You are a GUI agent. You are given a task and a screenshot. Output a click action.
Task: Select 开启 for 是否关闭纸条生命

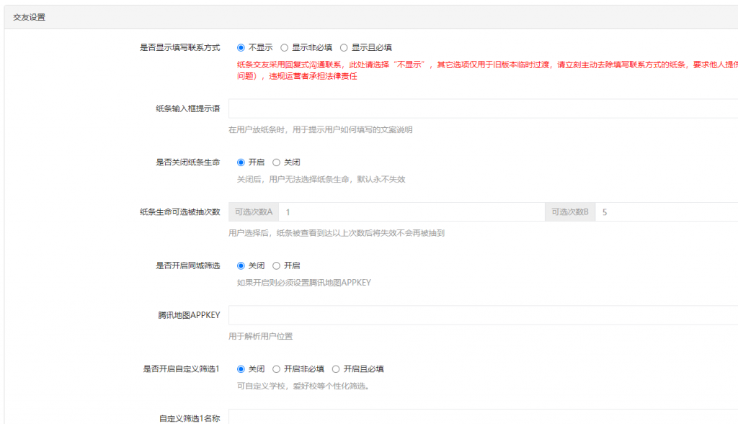pyautogui.click(x=241, y=163)
